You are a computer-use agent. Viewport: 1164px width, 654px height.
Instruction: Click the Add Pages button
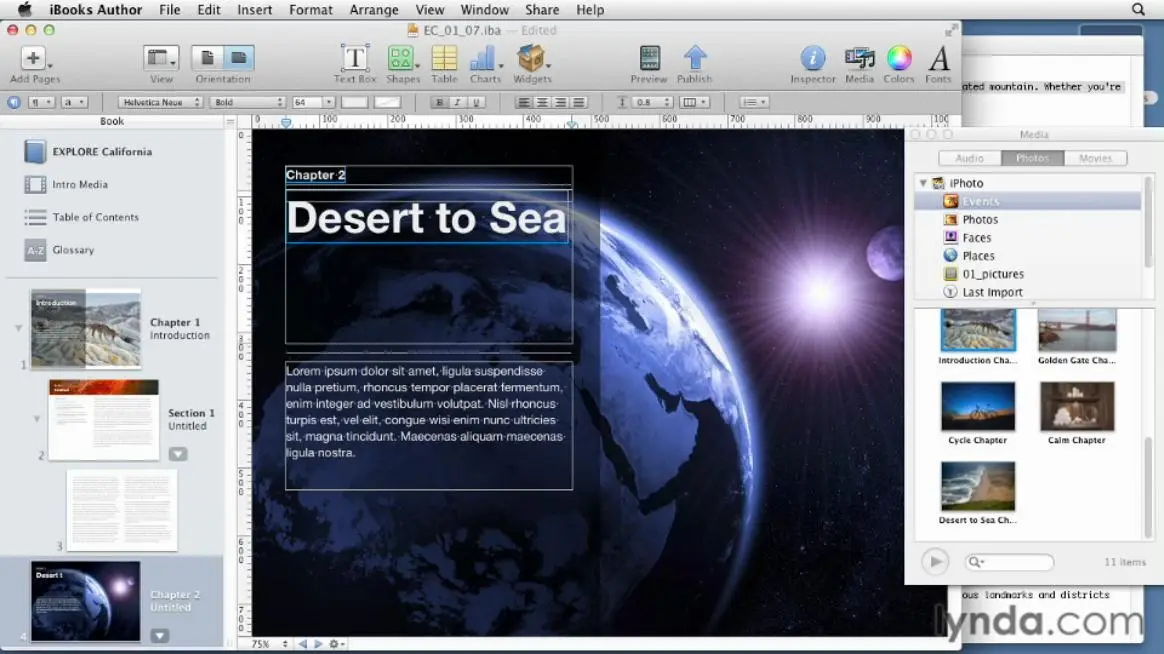(x=34, y=58)
